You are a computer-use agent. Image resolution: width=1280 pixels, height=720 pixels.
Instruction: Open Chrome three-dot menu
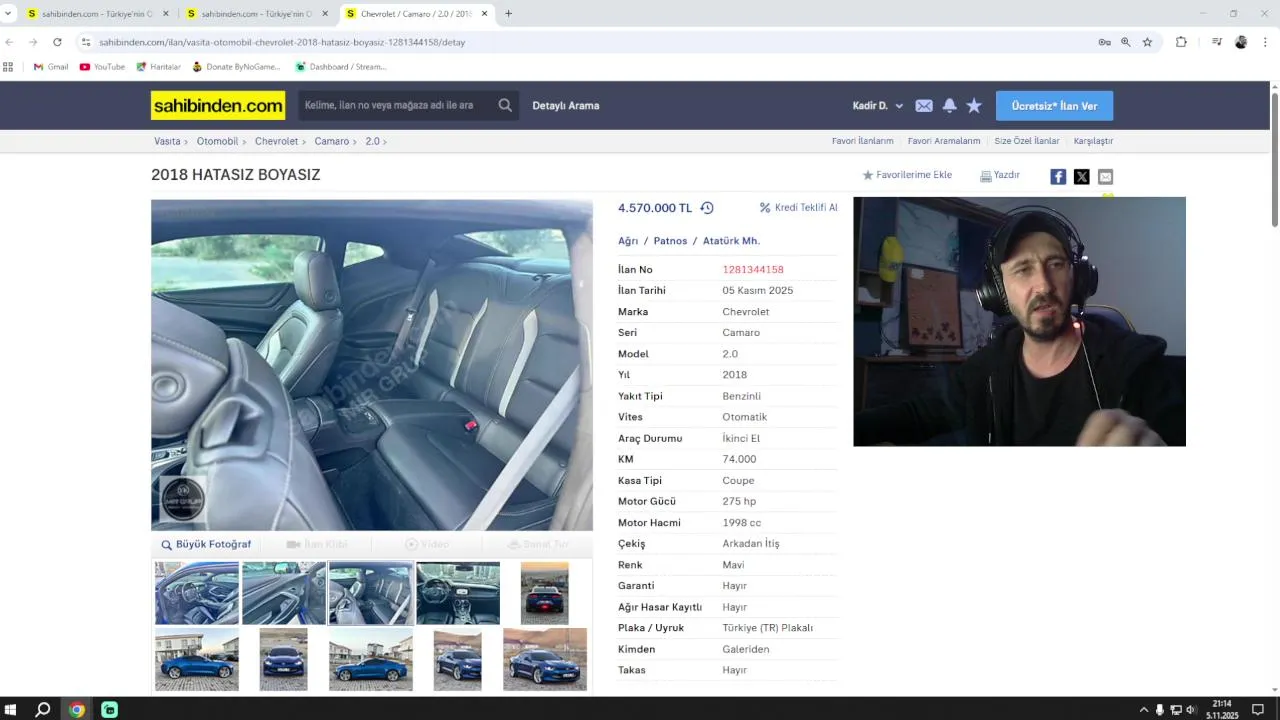[1265, 42]
